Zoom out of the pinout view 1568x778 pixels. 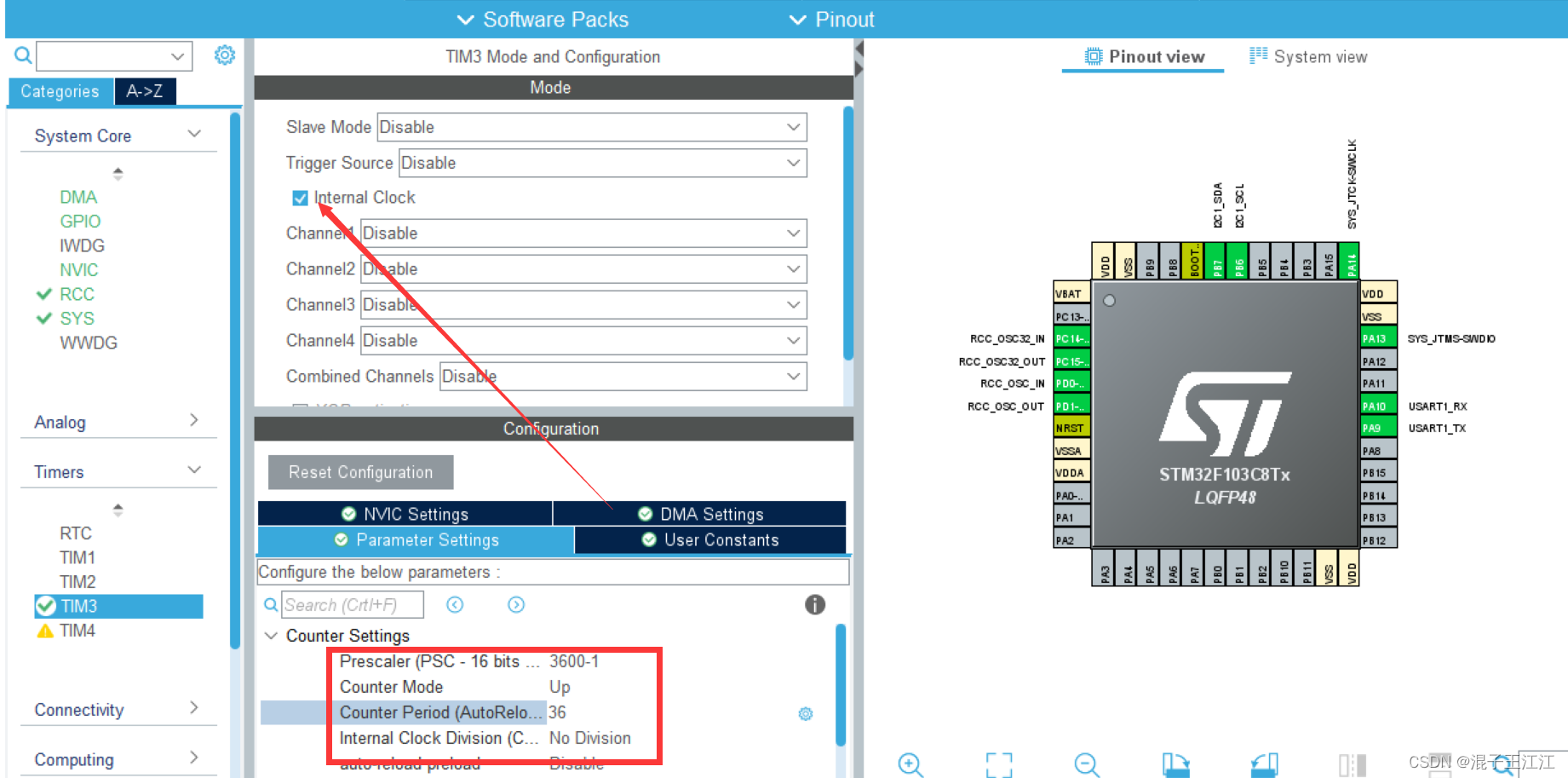[1087, 764]
